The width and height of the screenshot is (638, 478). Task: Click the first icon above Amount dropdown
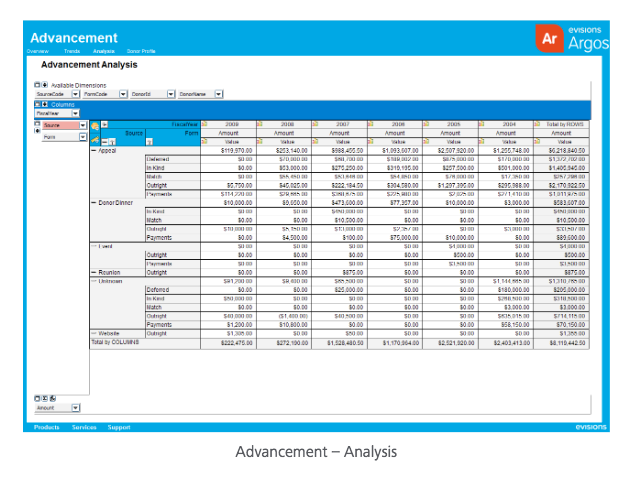(37, 399)
